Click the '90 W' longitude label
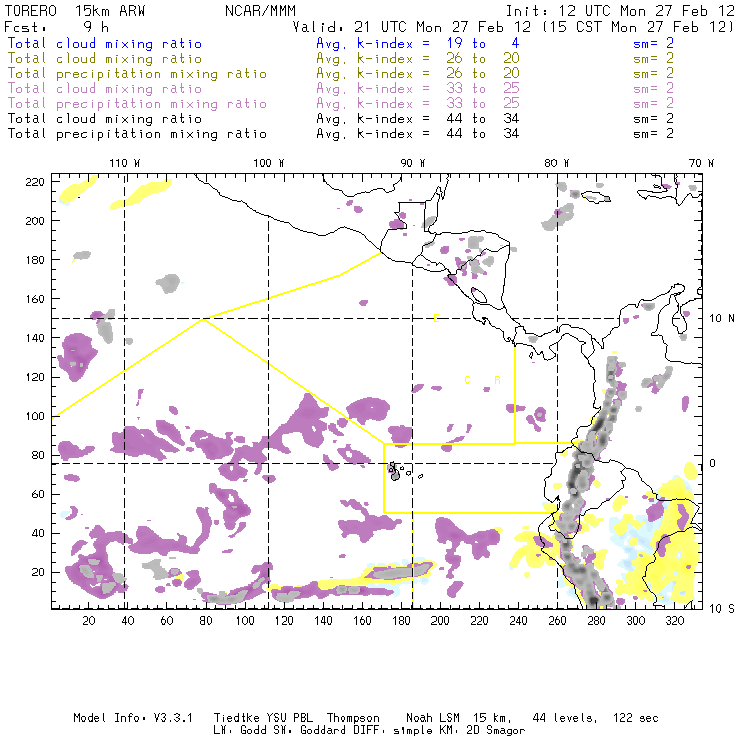 [413, 163]
